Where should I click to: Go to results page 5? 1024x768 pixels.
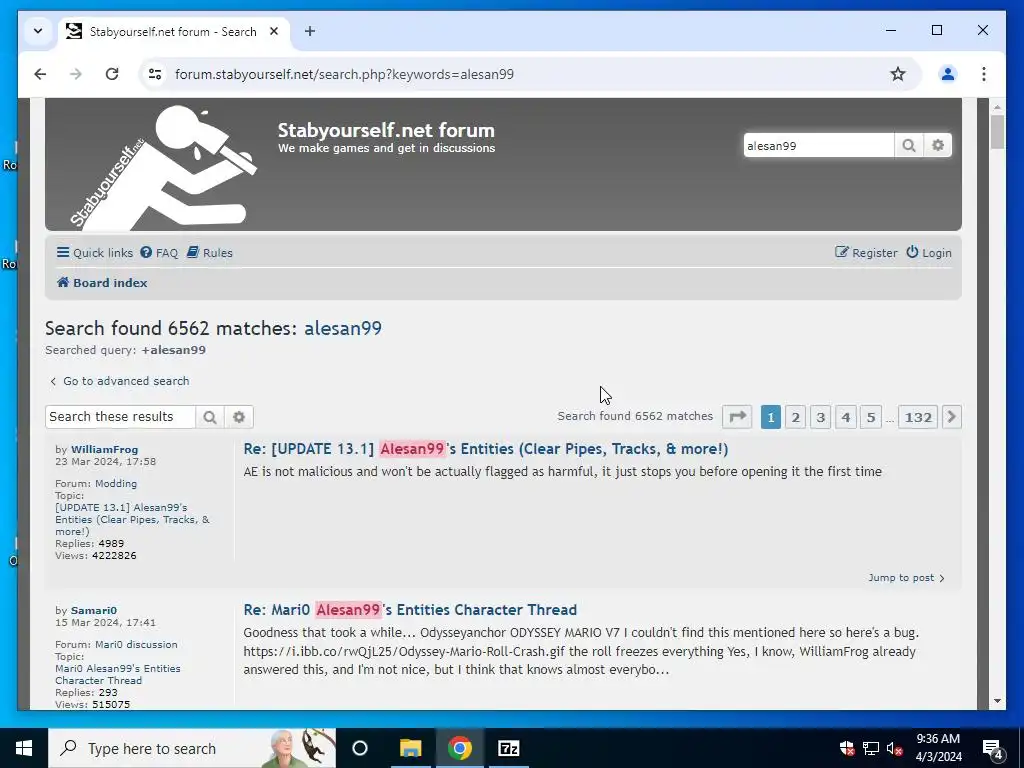click(x=871, y=417)
